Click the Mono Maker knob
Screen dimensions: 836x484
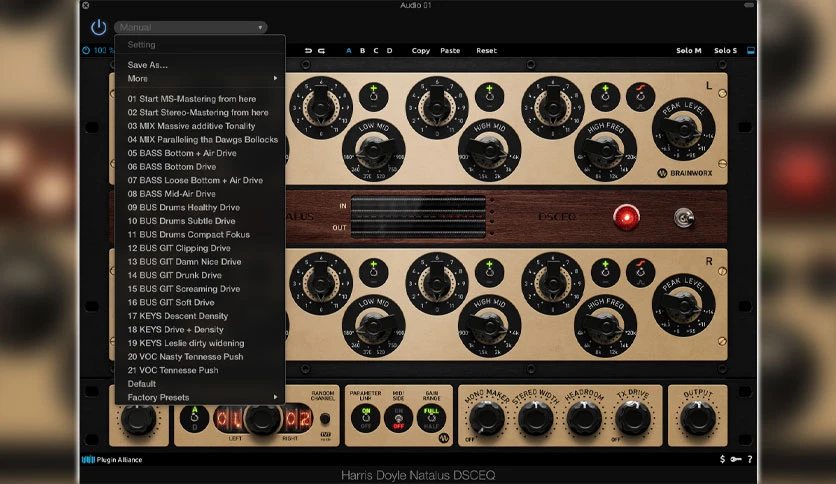(x=486, y=418)
